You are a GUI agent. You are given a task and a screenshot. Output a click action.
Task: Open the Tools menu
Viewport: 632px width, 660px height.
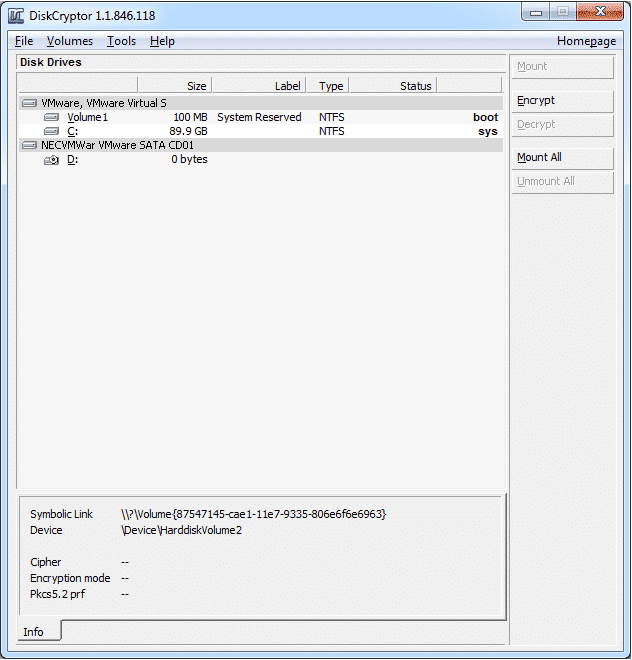point(121,41)
